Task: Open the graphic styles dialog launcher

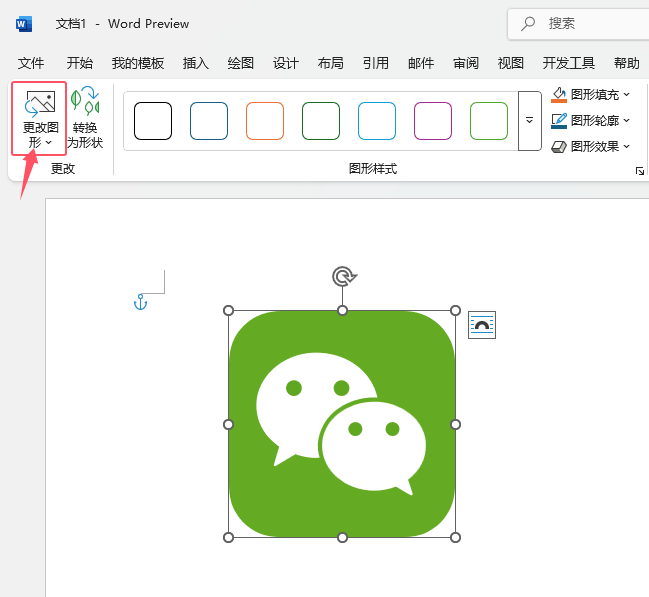Action: (x=640, y=171)
